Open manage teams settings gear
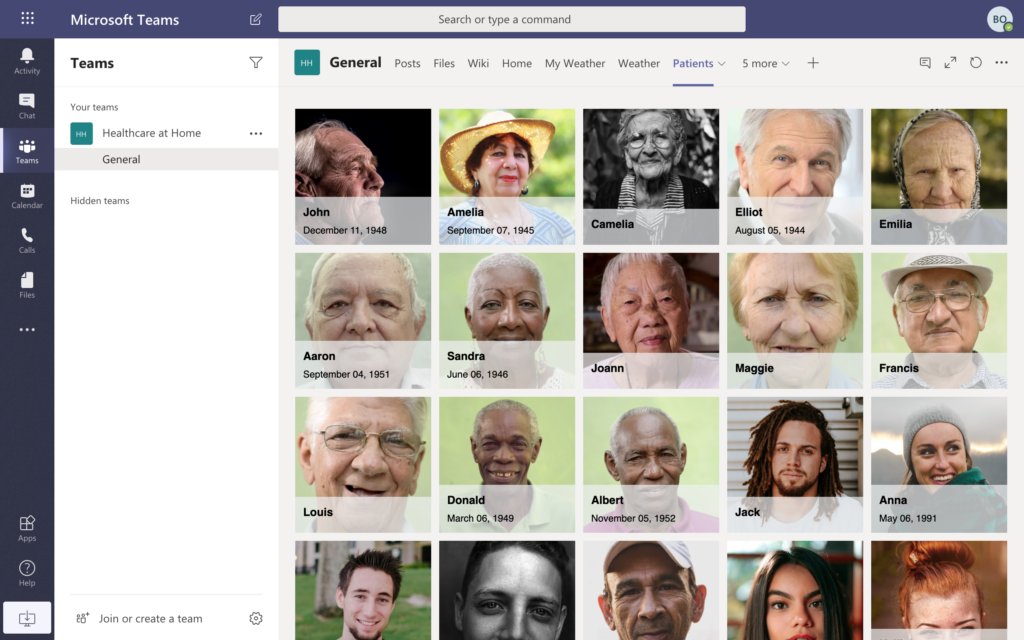Screen dimensions: 1024x640 (256, 618)
